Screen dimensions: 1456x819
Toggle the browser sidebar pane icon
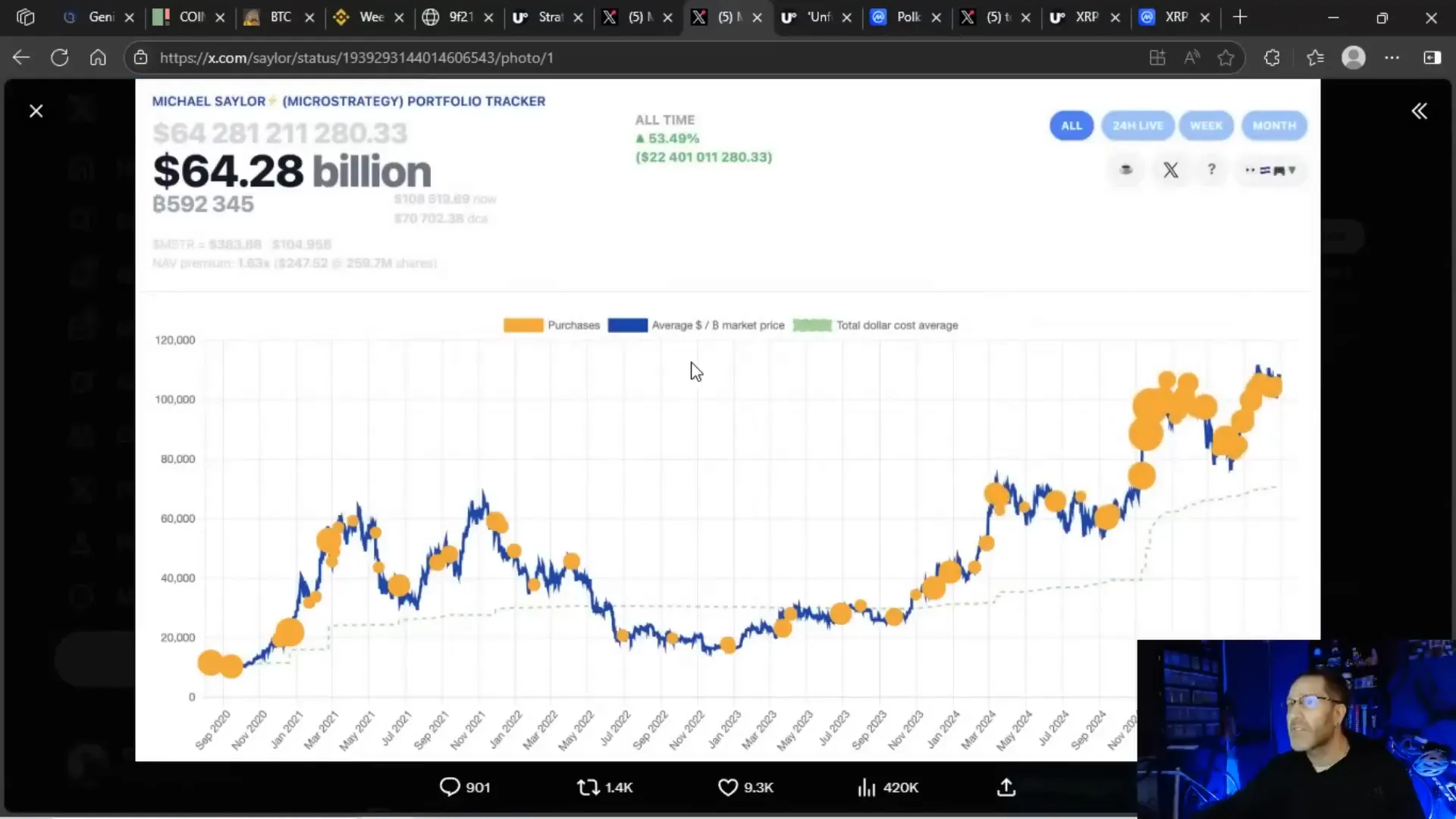pos(1432,58)
